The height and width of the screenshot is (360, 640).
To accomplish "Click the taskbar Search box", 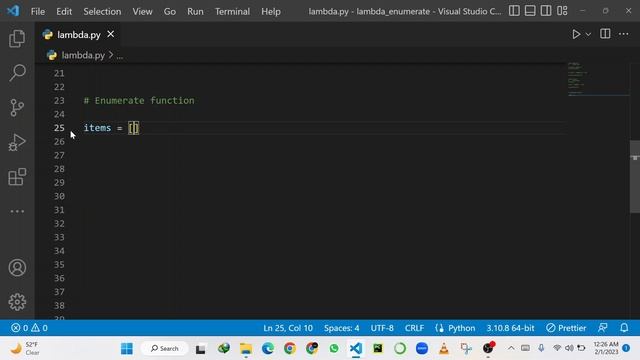I will click(164, 349).
